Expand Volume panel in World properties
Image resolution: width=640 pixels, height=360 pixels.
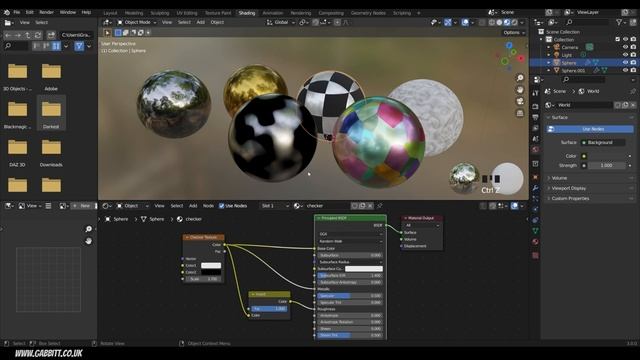559,178
